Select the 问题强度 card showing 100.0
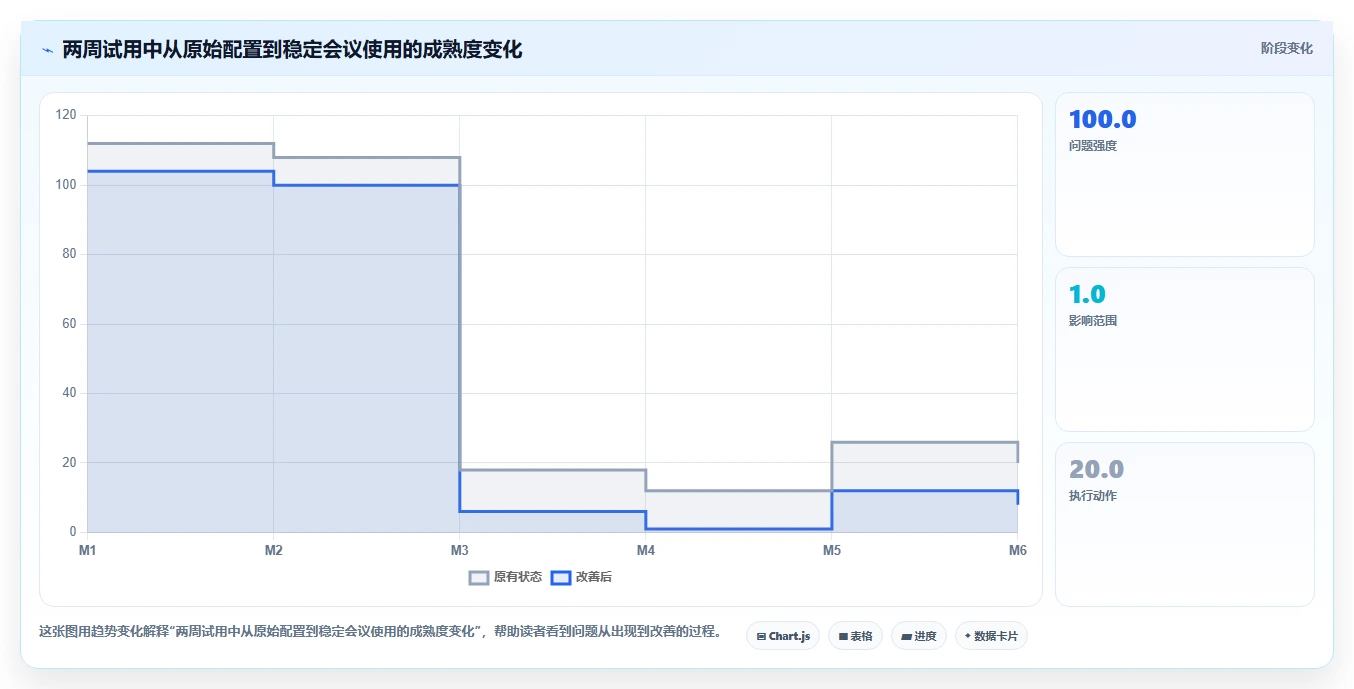 pos(1185,175)
